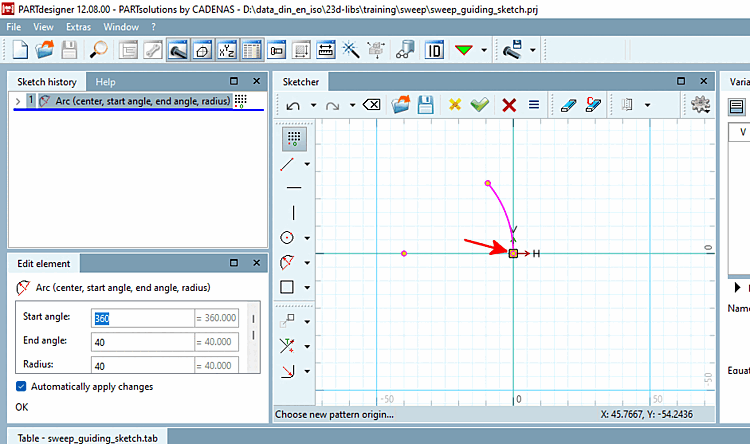Viewport: 750px width, 444px height.
Task: Save sketch with blue disk icon
Action: point(425,104)
